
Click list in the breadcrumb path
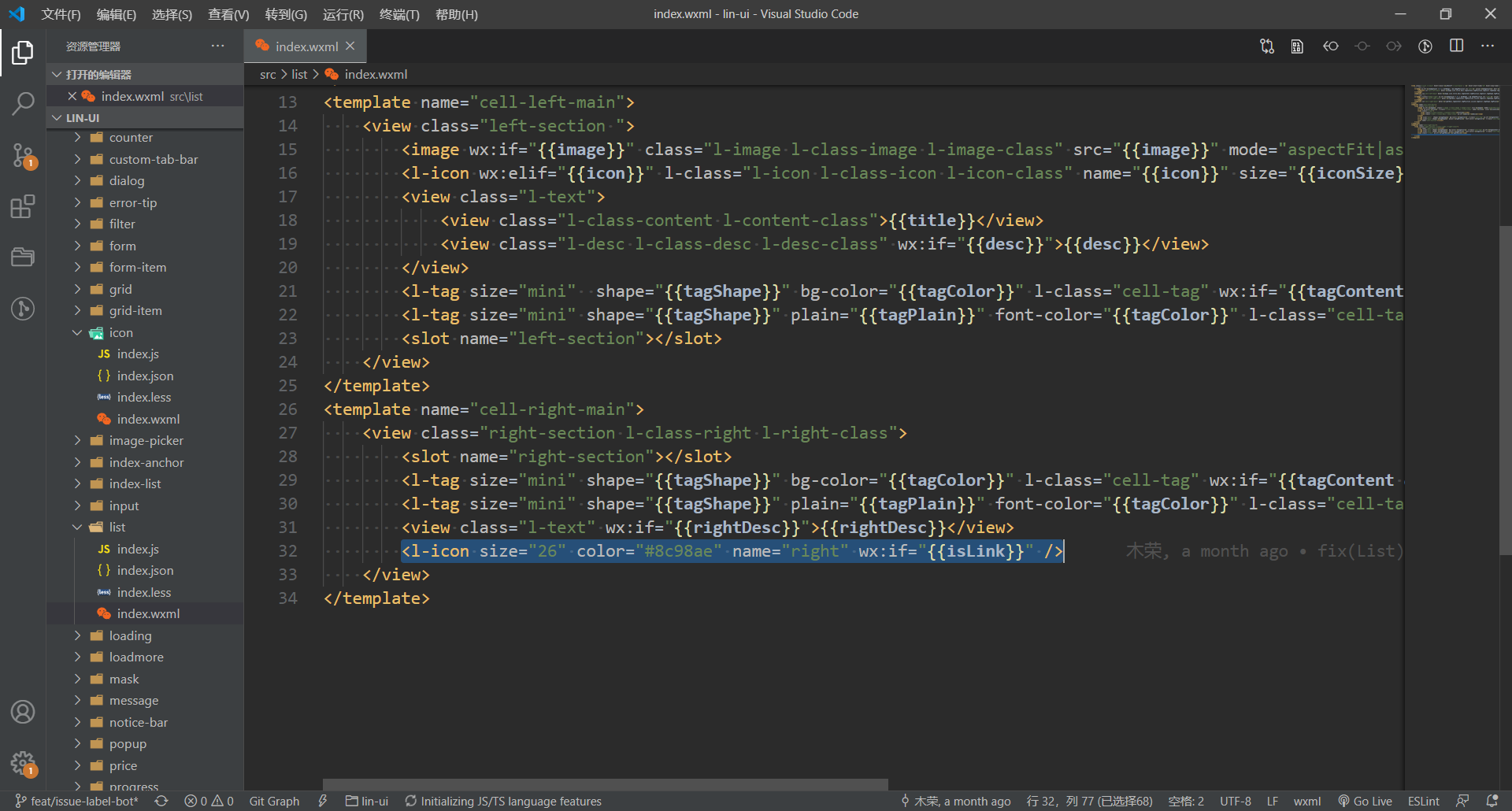click(x=299, y=74)
